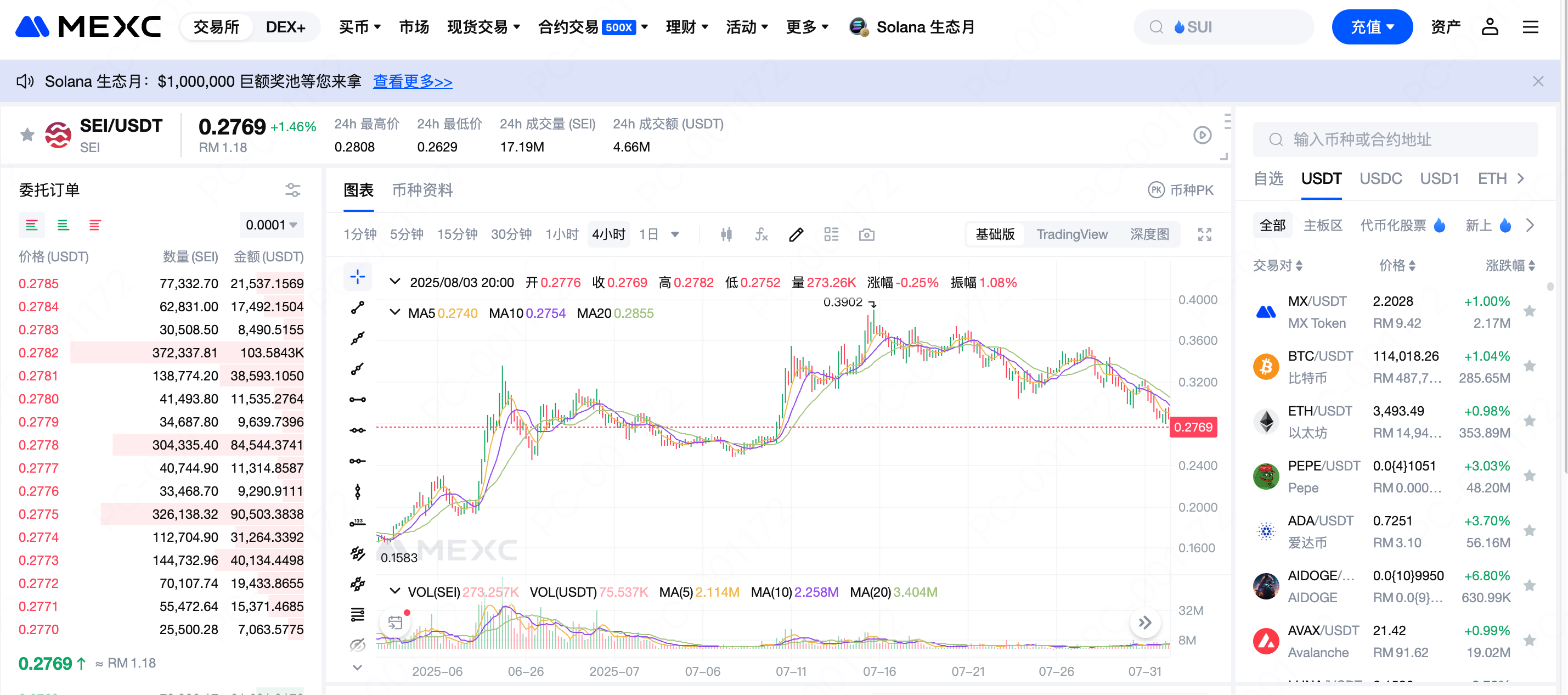Filter market list by 代币化股票
This screenshot has height=695, width=1568.
1402,226
